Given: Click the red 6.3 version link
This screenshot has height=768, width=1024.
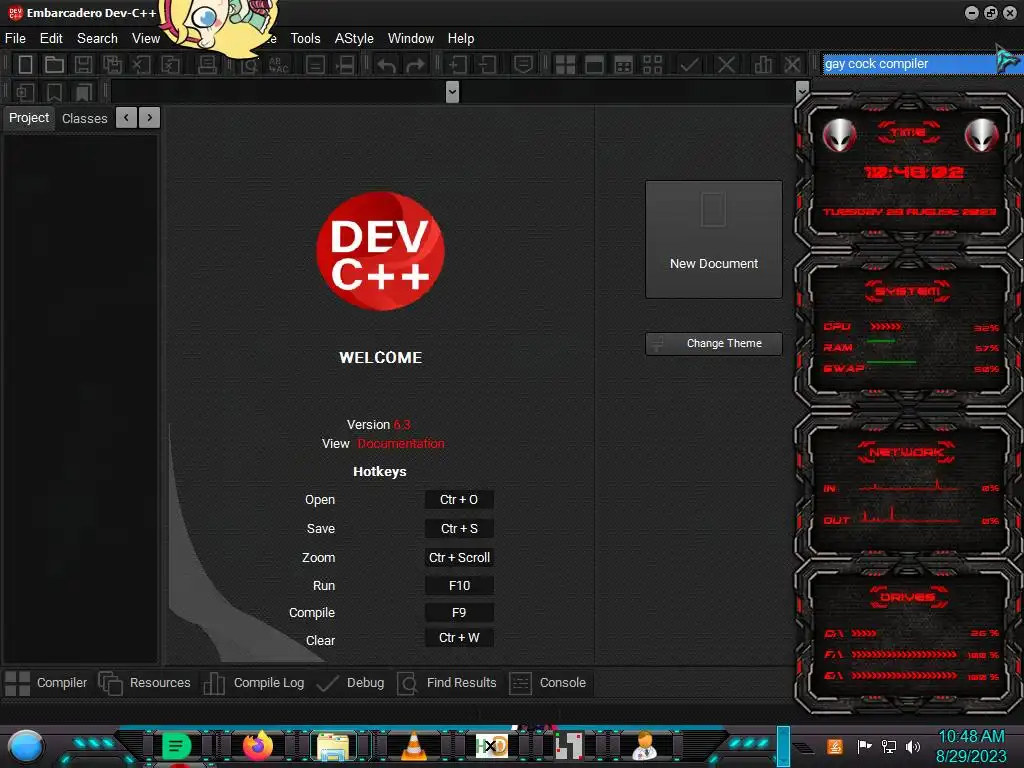Looking at the screenshot, I should 402,424.
